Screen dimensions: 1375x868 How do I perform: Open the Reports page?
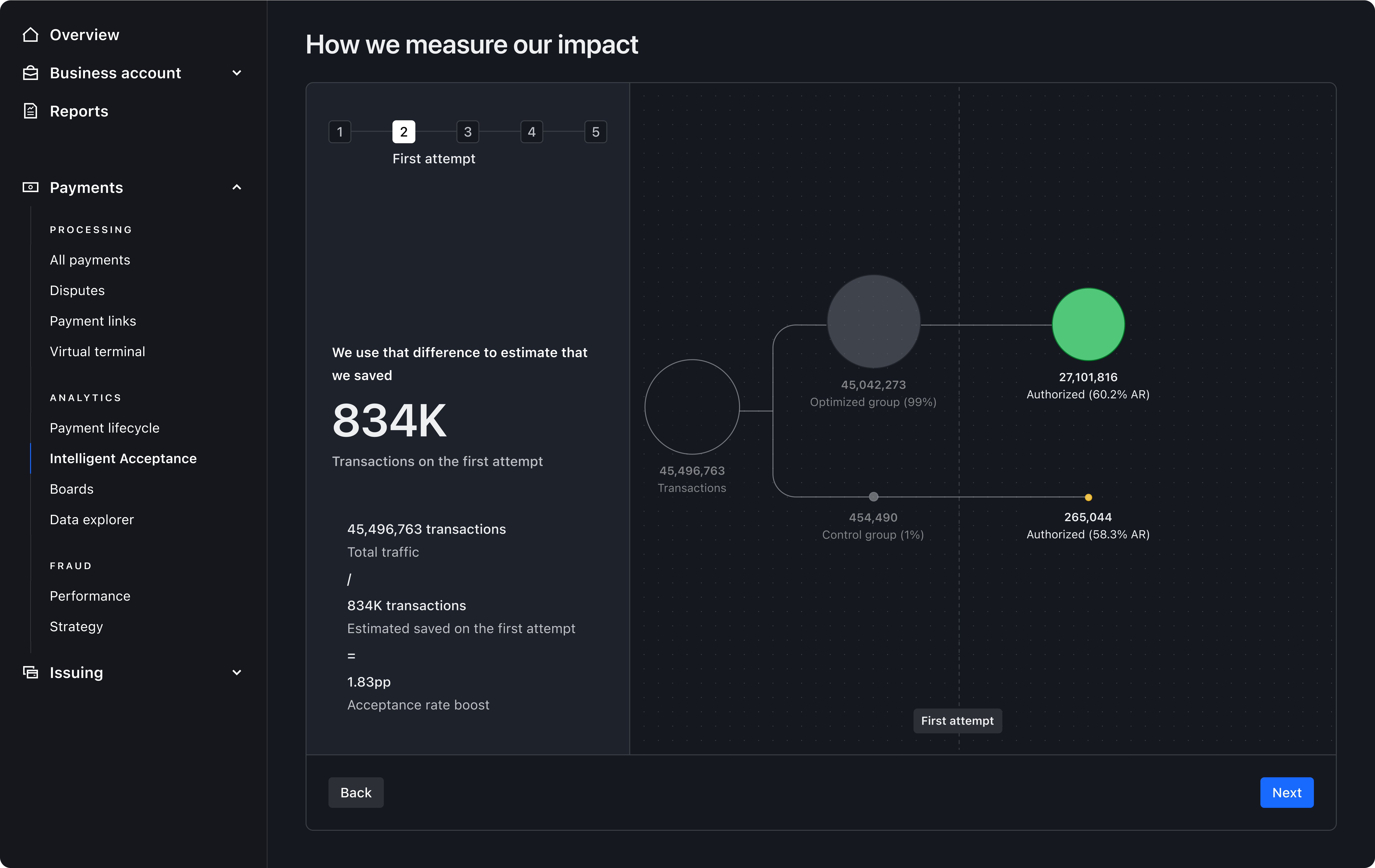pos(79,111)
